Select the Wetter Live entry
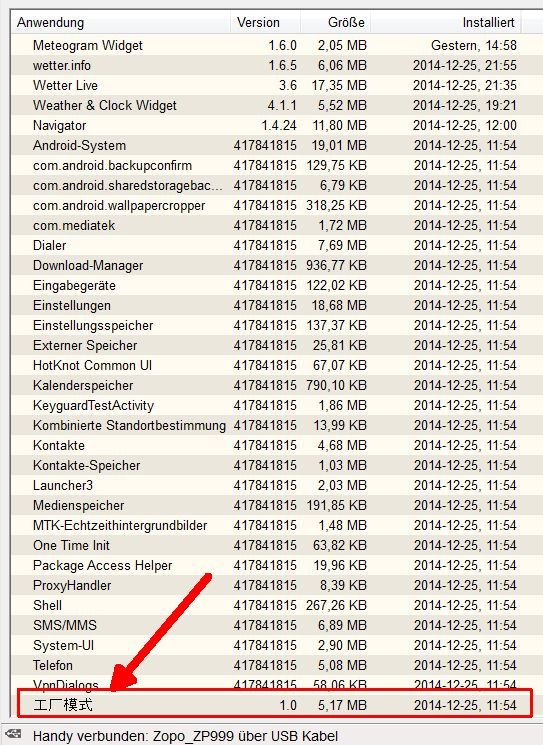The height and width of the screenshot is (745, 543). pyautogui.click(x=266, y=85)
